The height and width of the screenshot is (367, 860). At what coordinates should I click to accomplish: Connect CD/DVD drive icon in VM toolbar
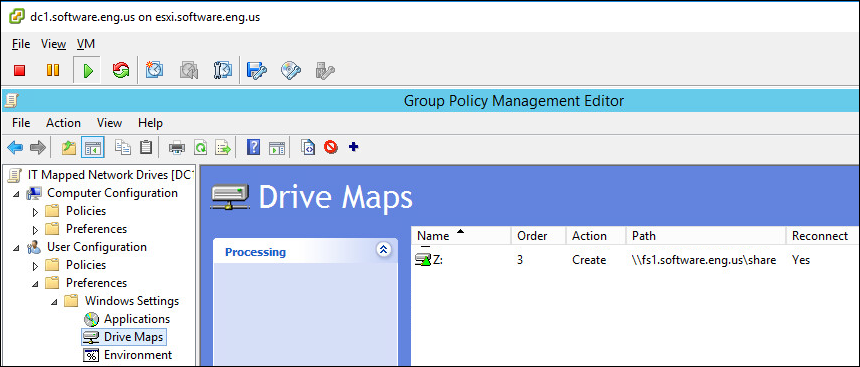point(291,70)
